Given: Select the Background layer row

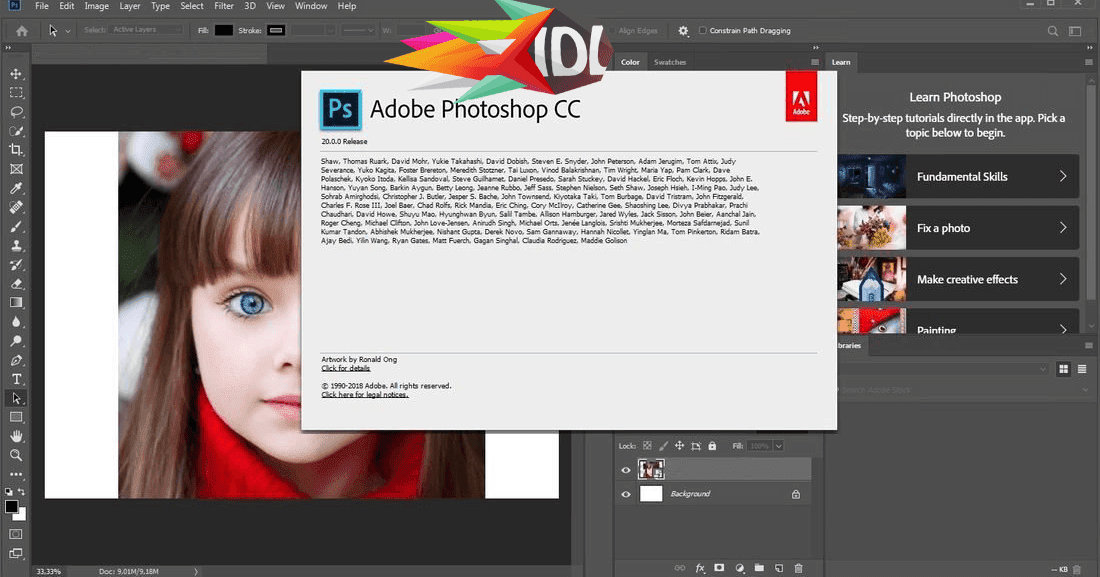Looking at the screenshot, I should tap(713, 494).
